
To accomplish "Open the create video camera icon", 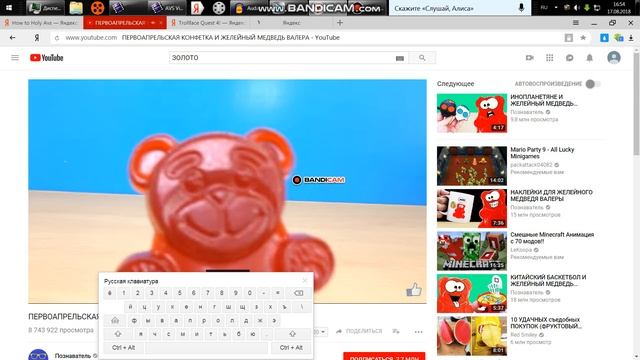I will 529,58.
